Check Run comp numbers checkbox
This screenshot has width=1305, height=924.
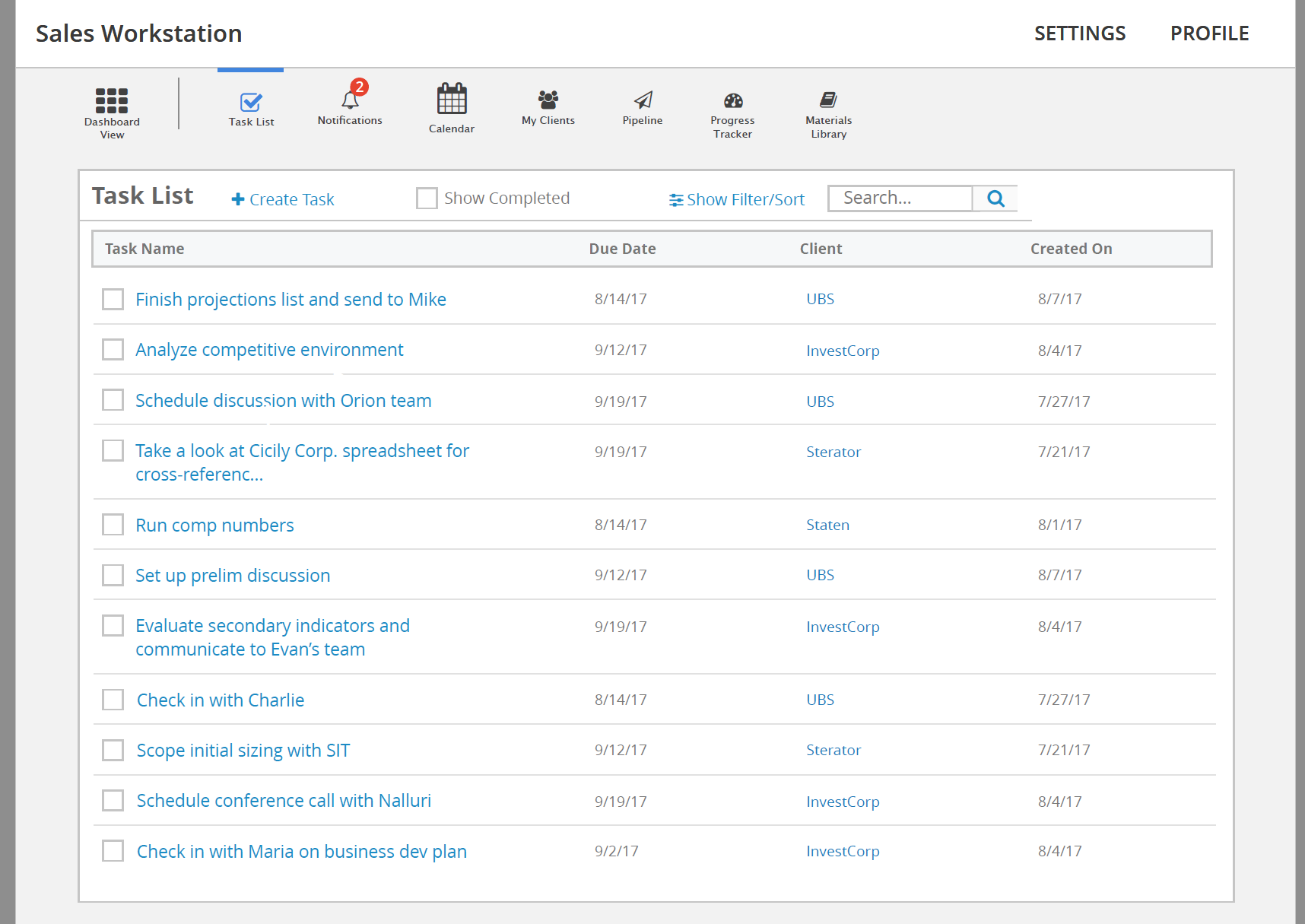(113, 525)
